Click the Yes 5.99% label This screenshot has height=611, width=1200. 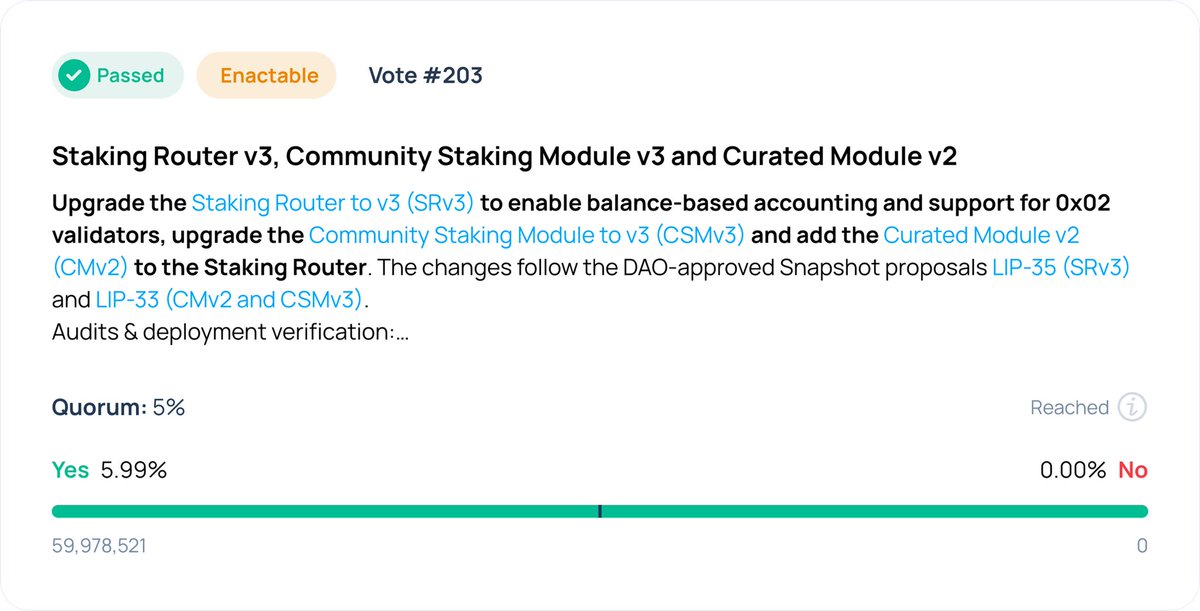(109, 470)
